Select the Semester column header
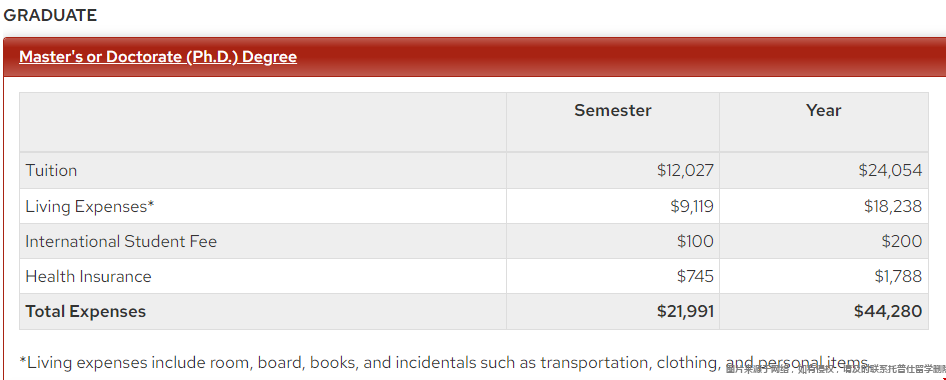The image size is (946, 380). [612, 110]
